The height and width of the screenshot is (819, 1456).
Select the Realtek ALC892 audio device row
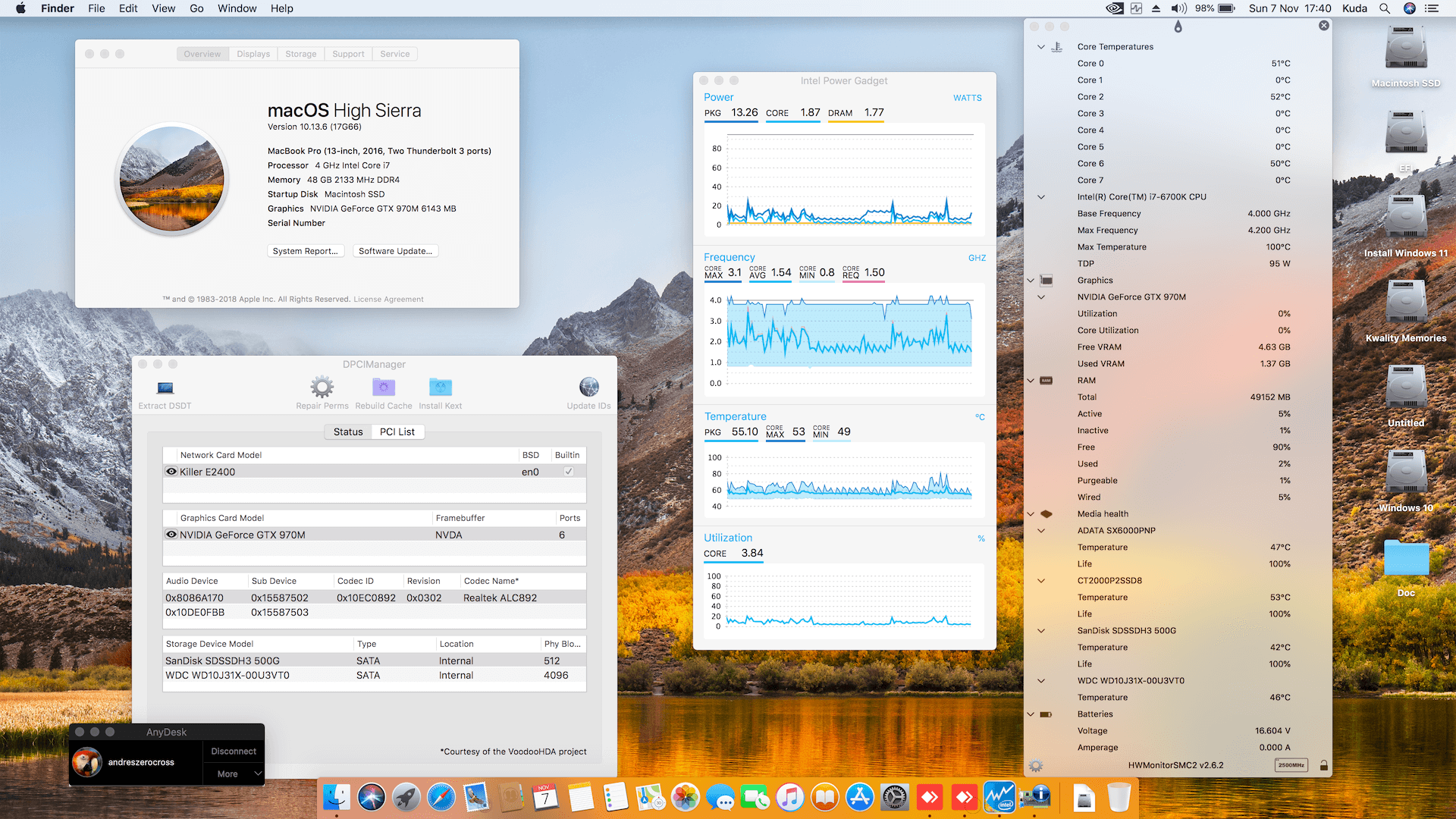click(x=375, y=598)
